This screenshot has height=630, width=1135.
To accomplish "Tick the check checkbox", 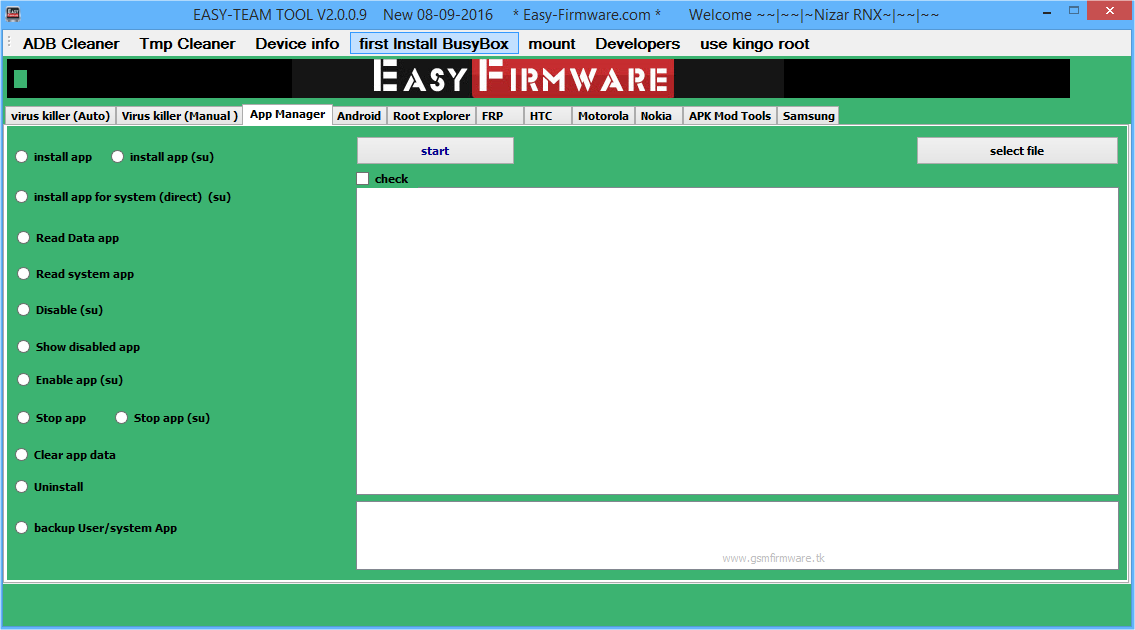I will point(363,179).
